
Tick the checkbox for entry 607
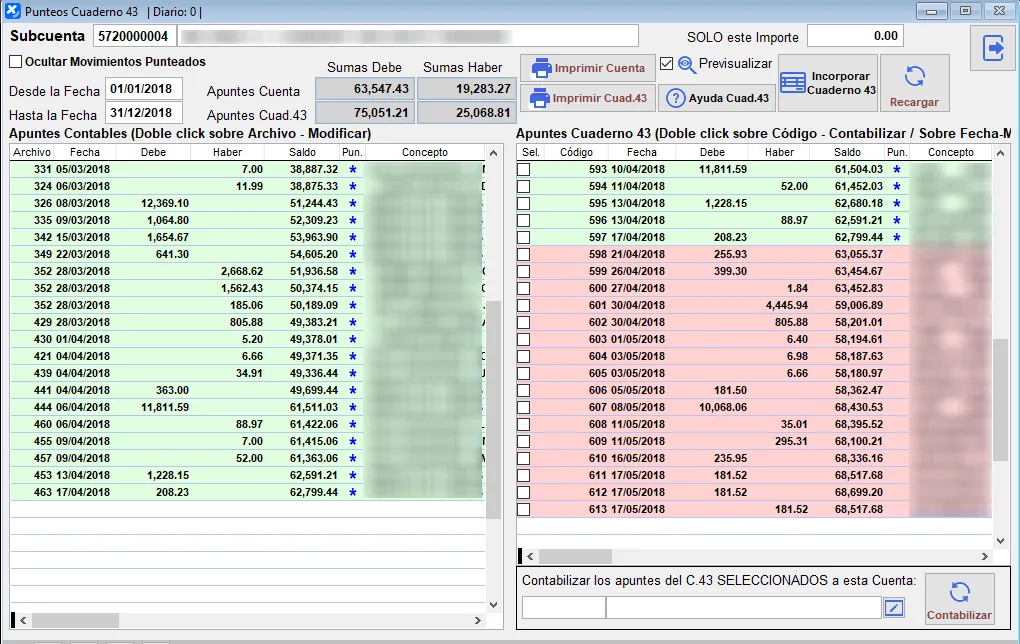[x=523, y=408]
